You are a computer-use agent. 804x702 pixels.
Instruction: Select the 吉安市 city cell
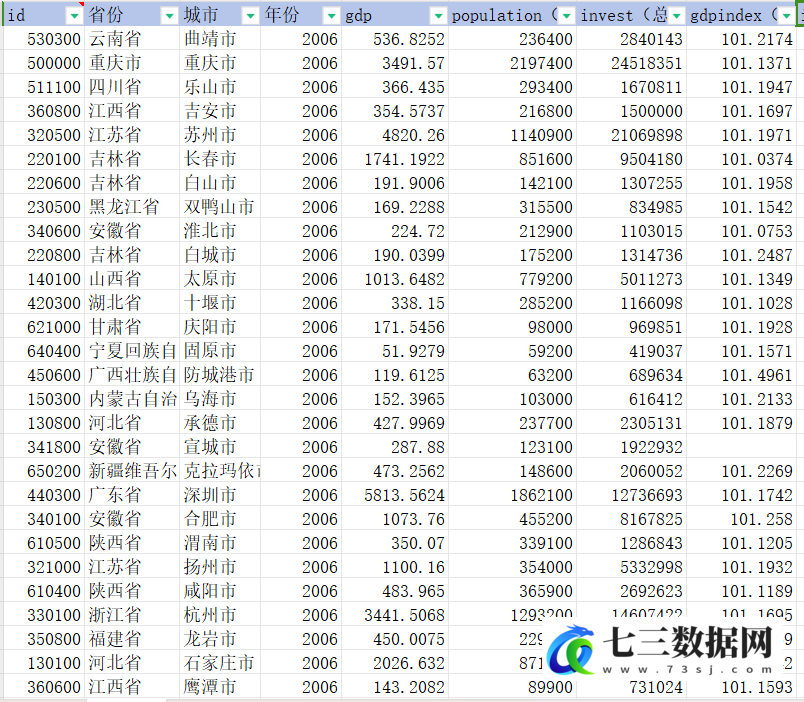220,111
